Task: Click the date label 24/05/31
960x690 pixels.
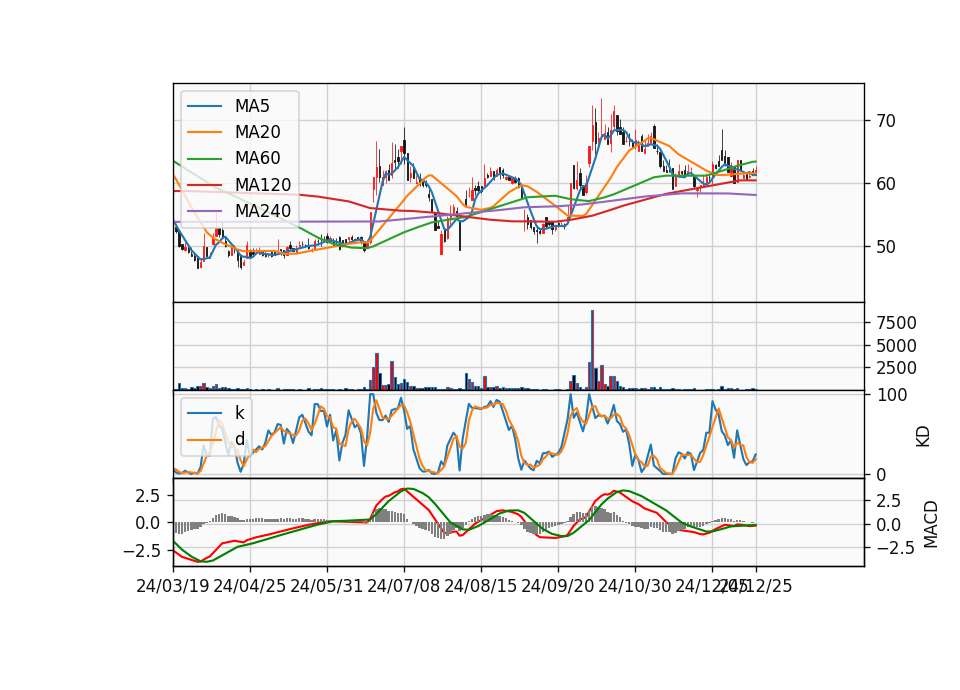Action: click(x=326, y=587)
